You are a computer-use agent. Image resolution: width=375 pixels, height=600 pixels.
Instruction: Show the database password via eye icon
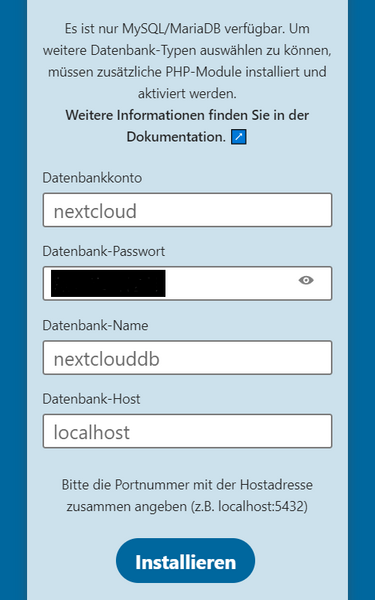(x=306, y=280)
